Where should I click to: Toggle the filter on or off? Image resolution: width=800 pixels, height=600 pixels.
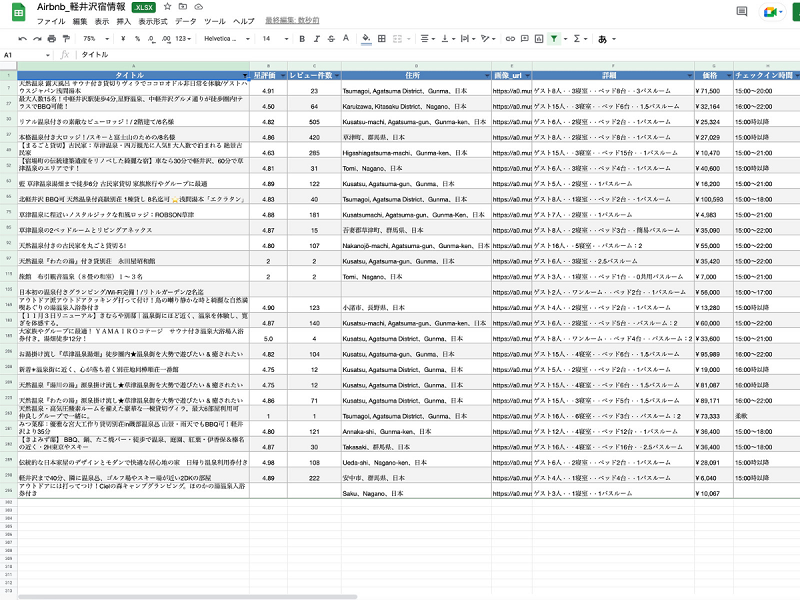tap(554, 39)
